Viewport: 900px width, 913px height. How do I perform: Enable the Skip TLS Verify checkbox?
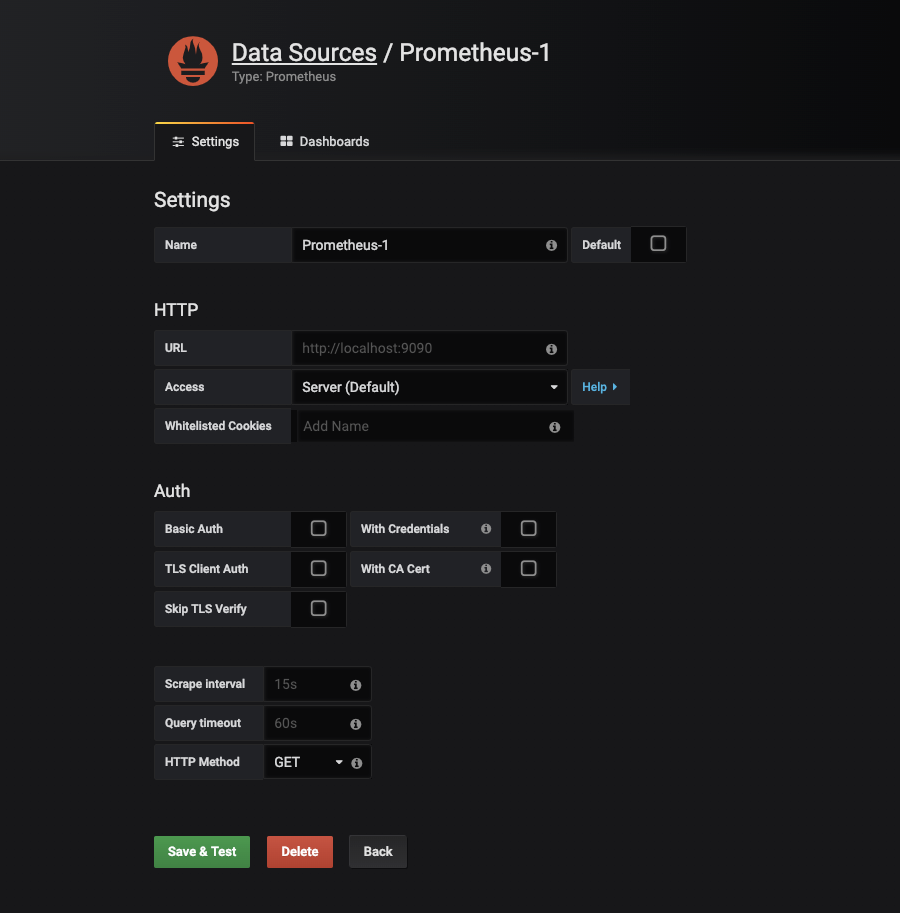point(318,608)
